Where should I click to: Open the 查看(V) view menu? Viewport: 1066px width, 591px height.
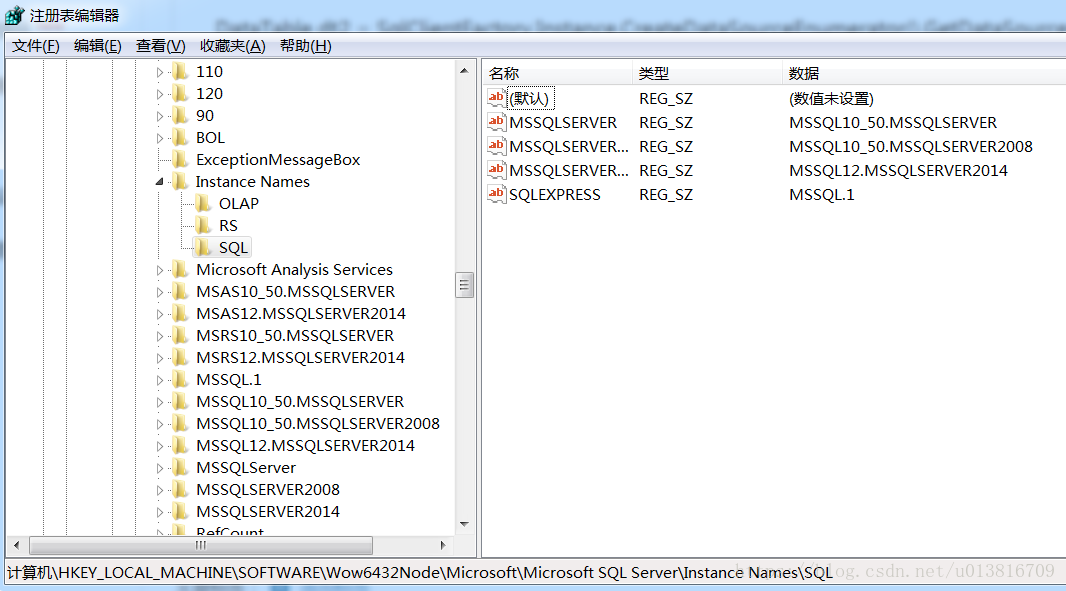tap(161, 46)
